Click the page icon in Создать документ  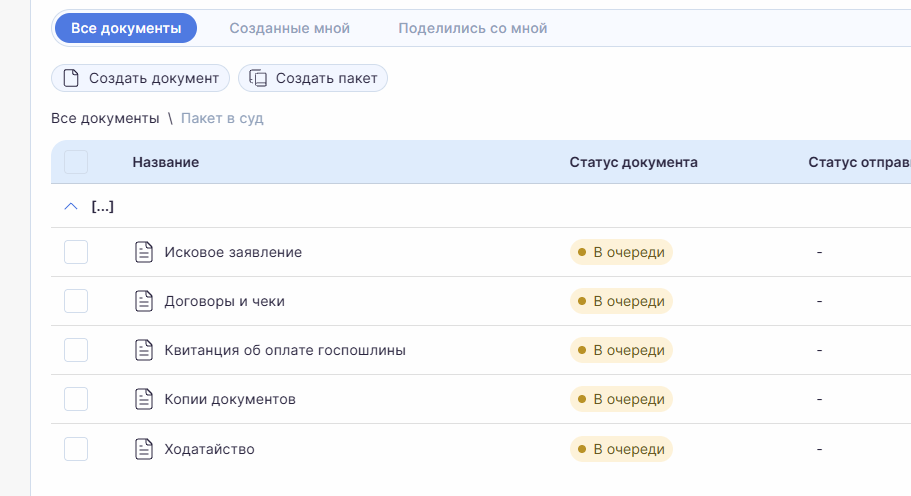[x=71, y=78]
